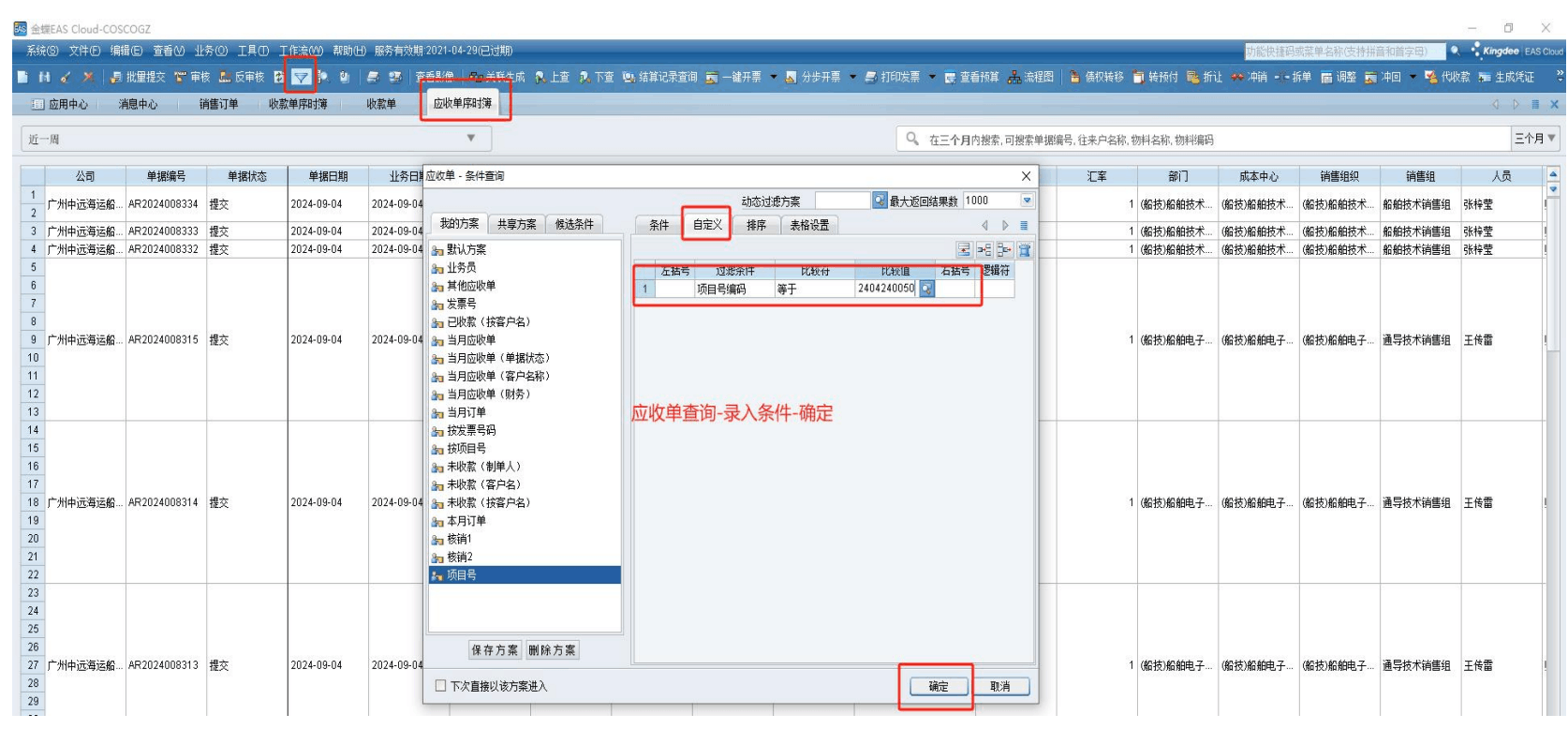This screenshot has height=729, width=1568.
Task: Open the 工具 menu in the menu bar
Action: pyautogui.click(x=252, y=51)
